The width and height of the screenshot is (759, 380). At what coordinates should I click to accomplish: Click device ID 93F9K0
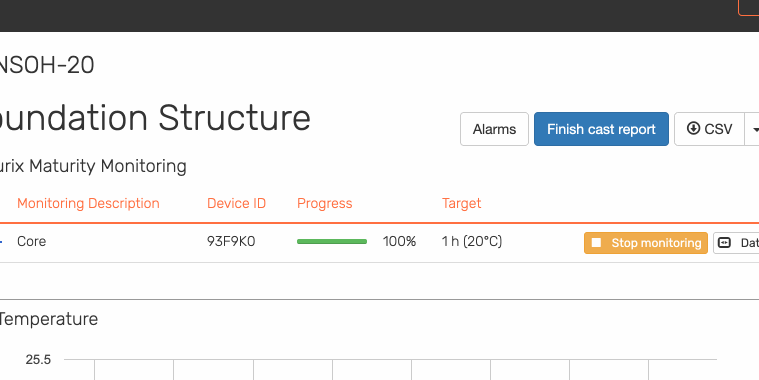pos(231,241)
